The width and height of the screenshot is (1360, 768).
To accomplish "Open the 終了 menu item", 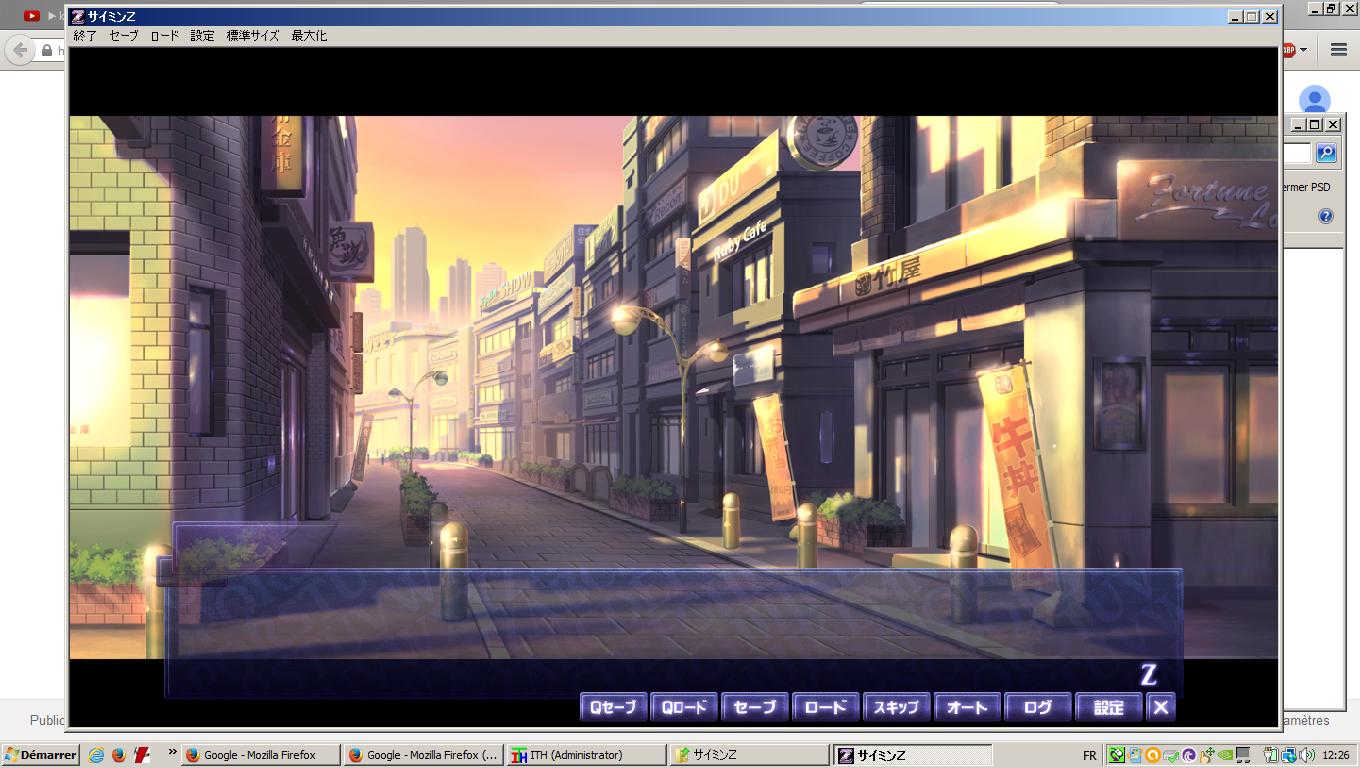I will click(85, 36).
